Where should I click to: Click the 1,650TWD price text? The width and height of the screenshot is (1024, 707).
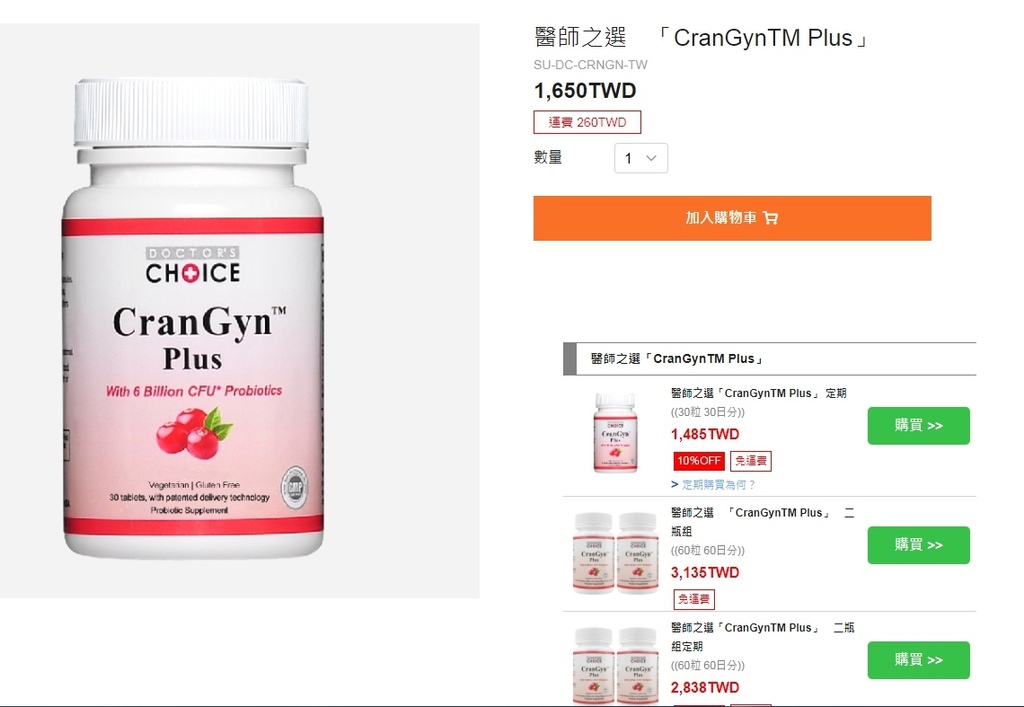pyautogui.click(x=585, y=90)
